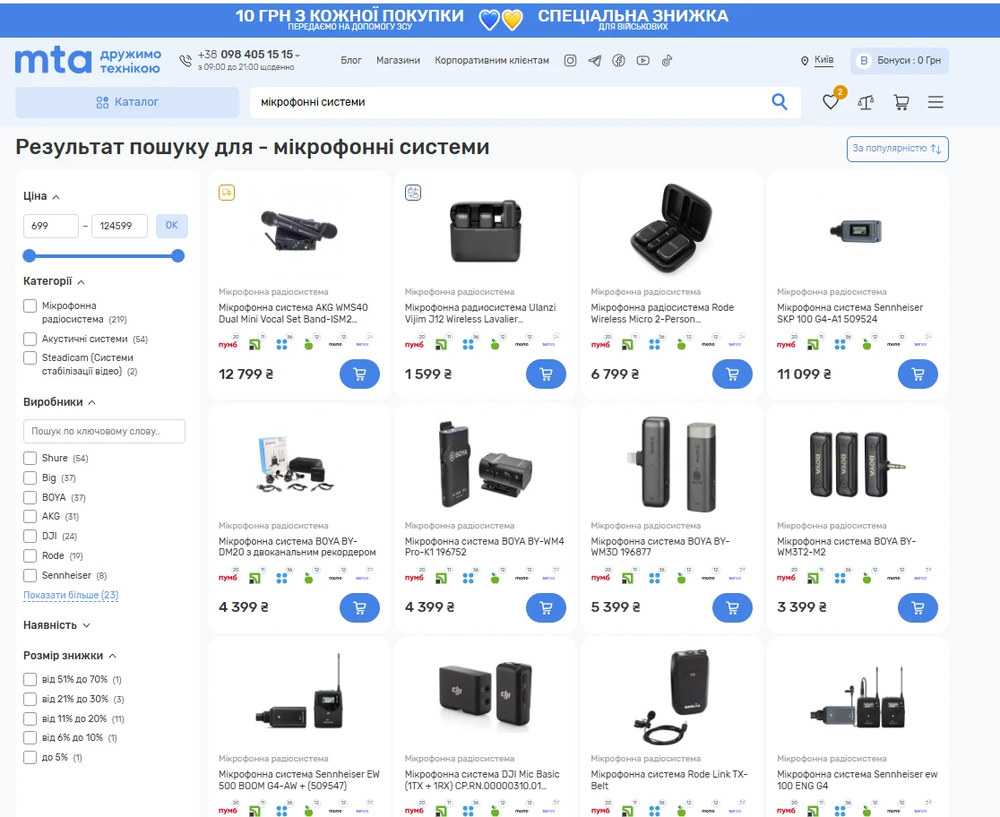This screenshot has height=817, width=1000.
Task: Open the BOYA BY-WM3D product image
Action: pyautogui.click(x=672, y=464)
